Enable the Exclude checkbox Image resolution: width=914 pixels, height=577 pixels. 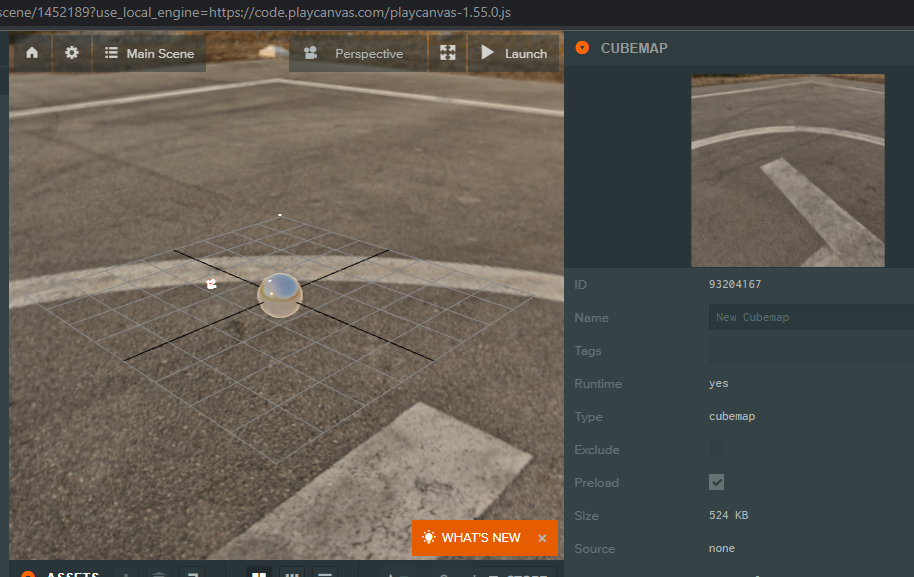click(716, 449)
